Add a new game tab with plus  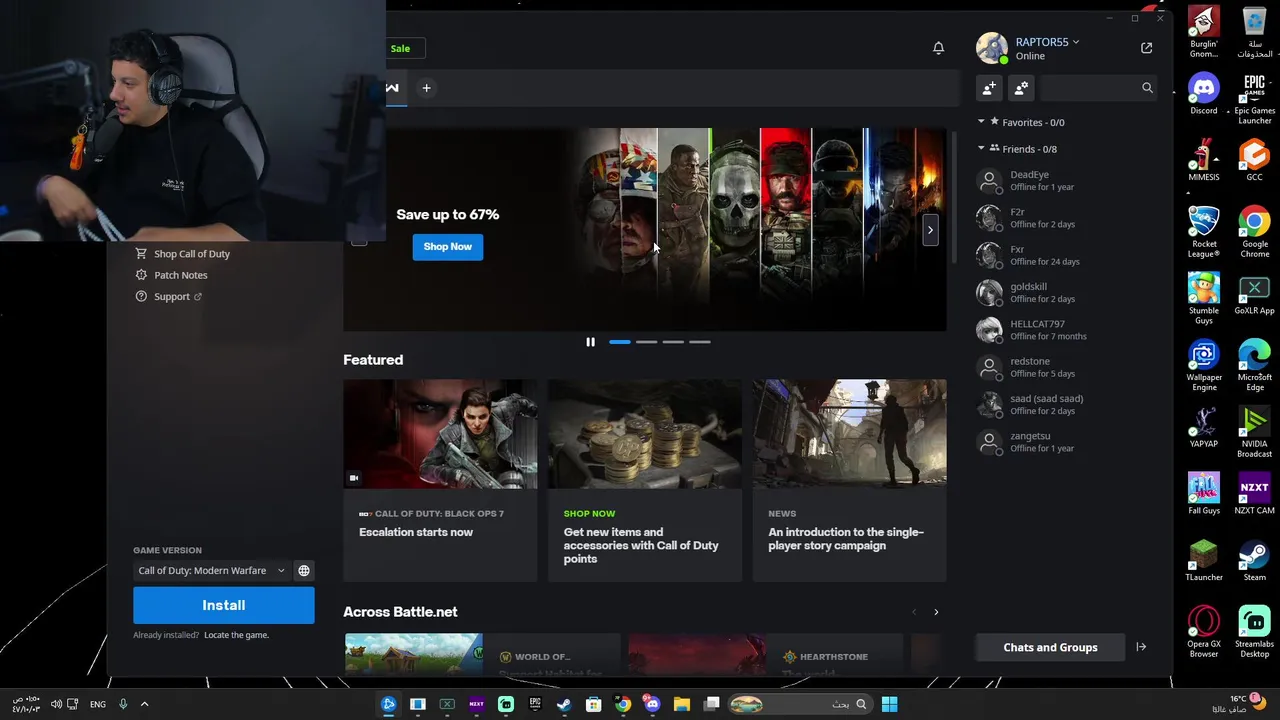pos(426,88)
